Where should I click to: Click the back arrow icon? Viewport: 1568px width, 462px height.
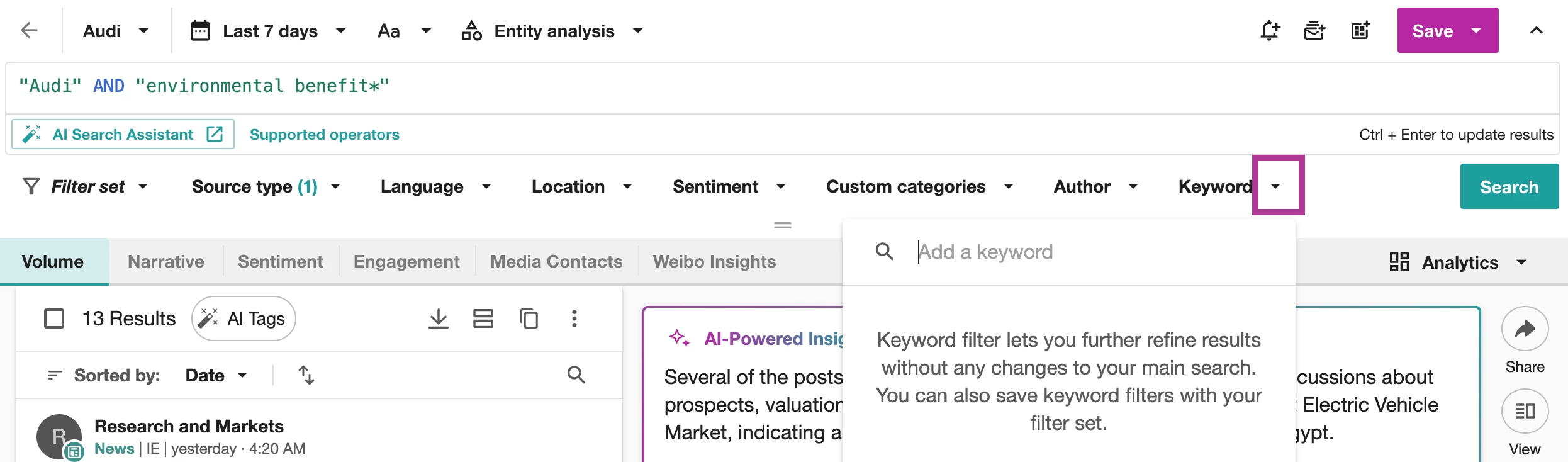tap(29, 30)
